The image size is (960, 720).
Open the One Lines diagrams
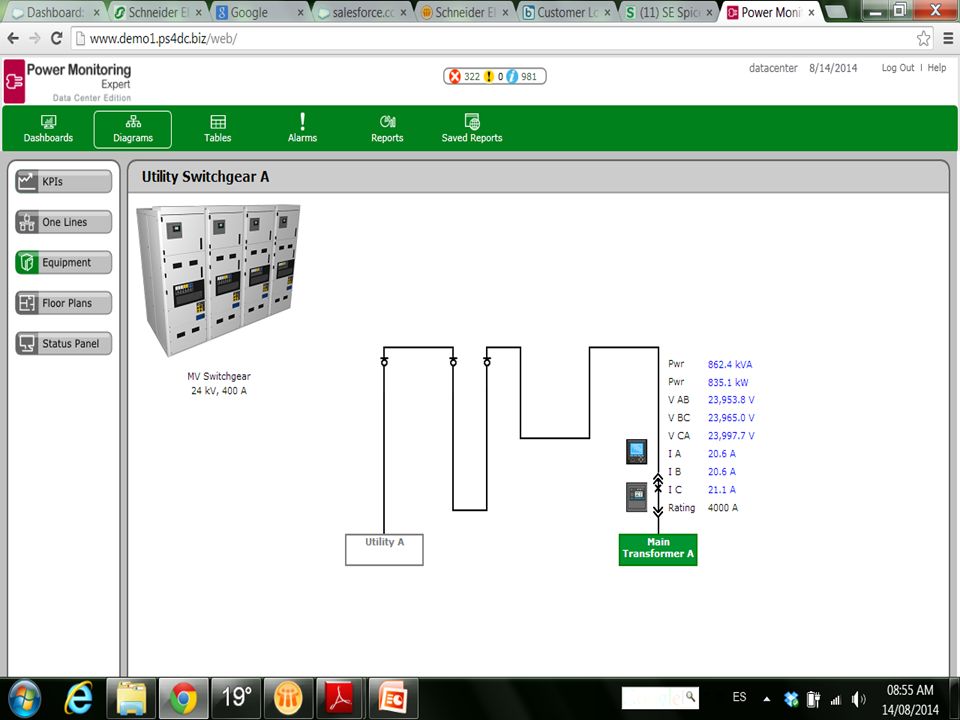point(64,222)
